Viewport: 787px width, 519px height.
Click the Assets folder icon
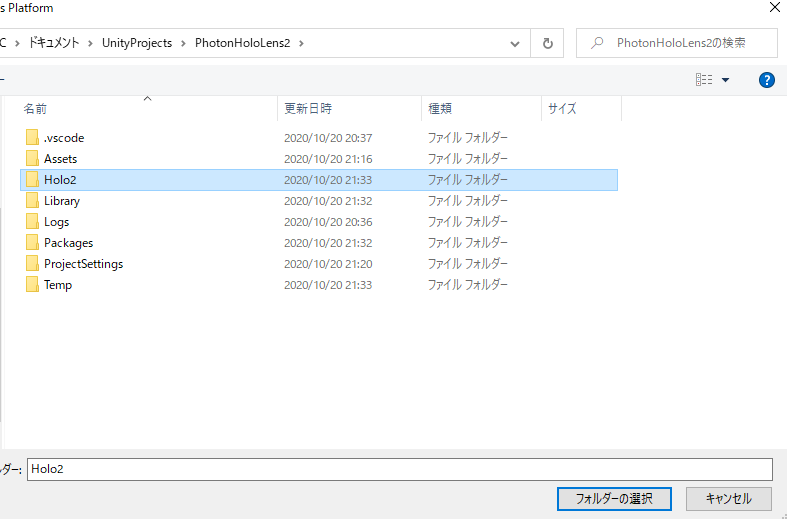point(32,159)
